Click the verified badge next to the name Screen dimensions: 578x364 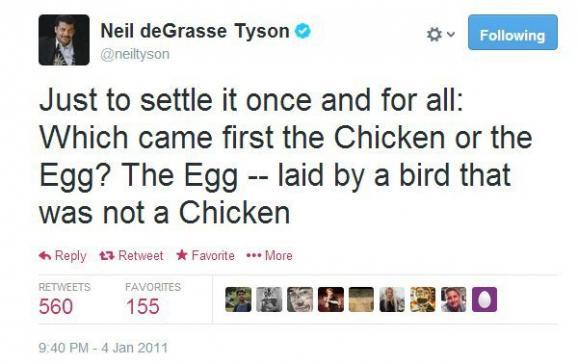coord(303,31)
